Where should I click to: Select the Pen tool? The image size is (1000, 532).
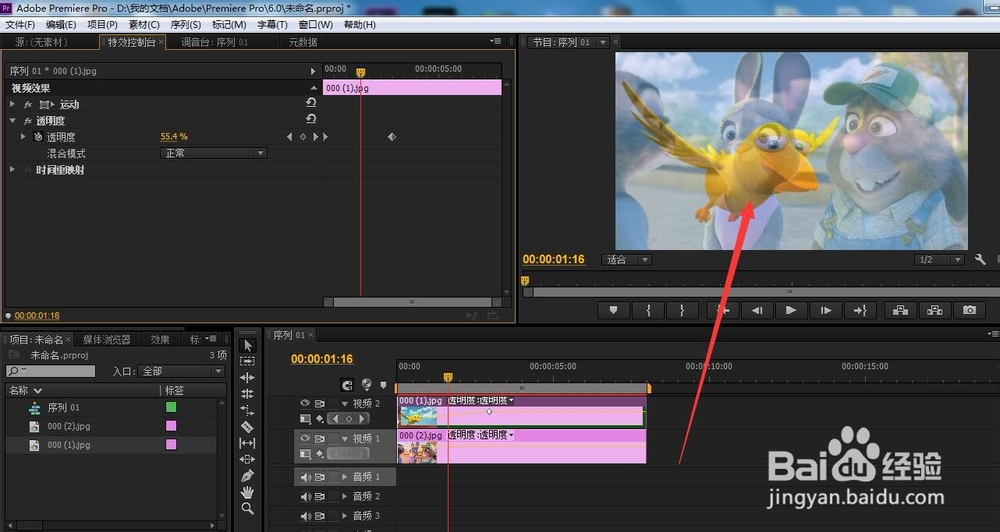pos(247,475)
